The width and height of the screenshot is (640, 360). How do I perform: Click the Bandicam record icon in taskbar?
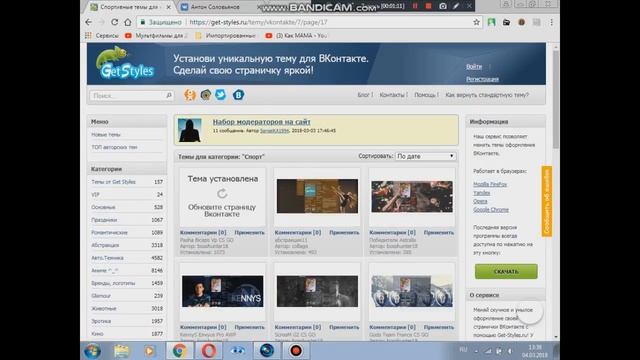click(x=296, y=351)
